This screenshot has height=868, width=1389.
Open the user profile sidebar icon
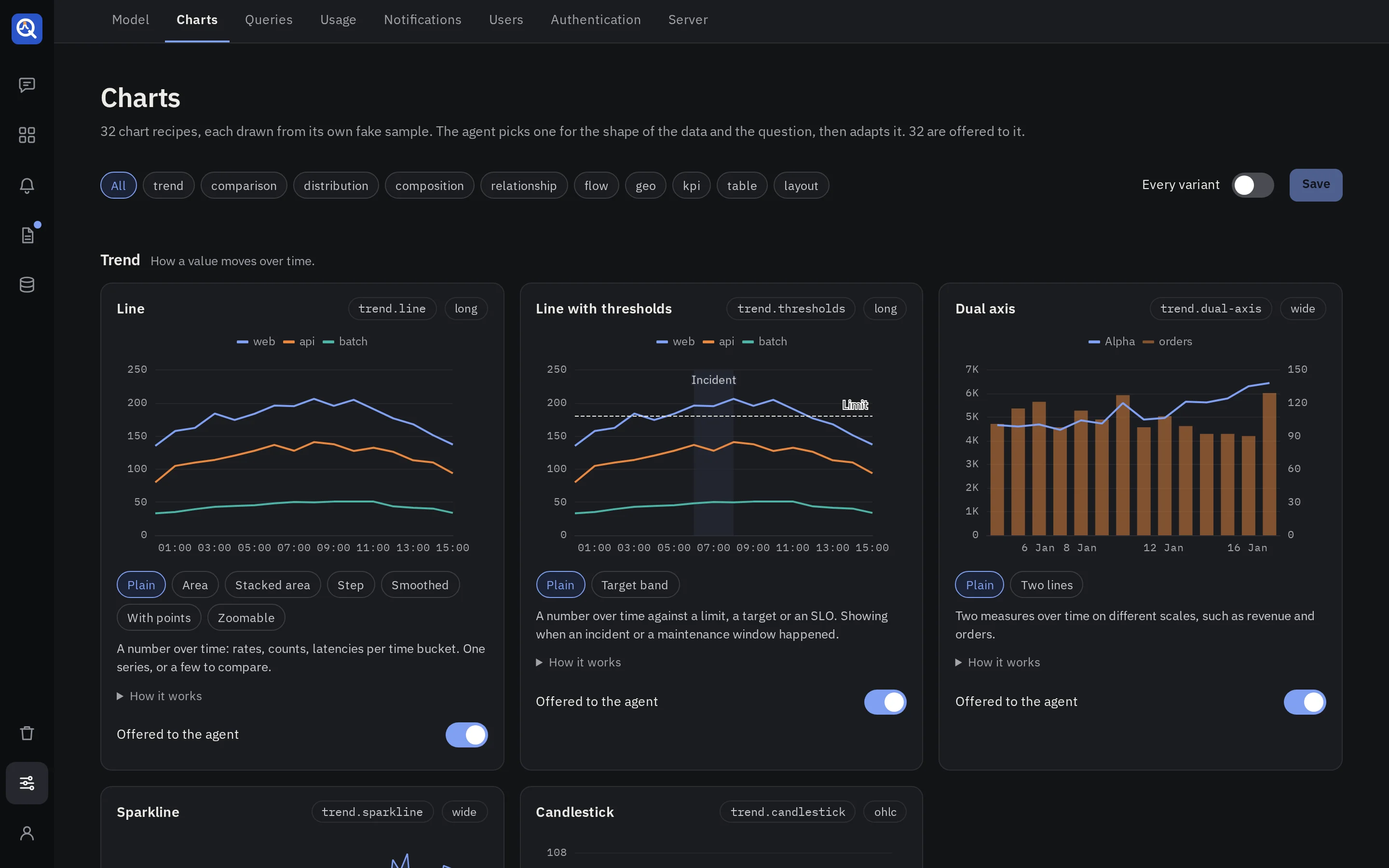click(27, 833)
